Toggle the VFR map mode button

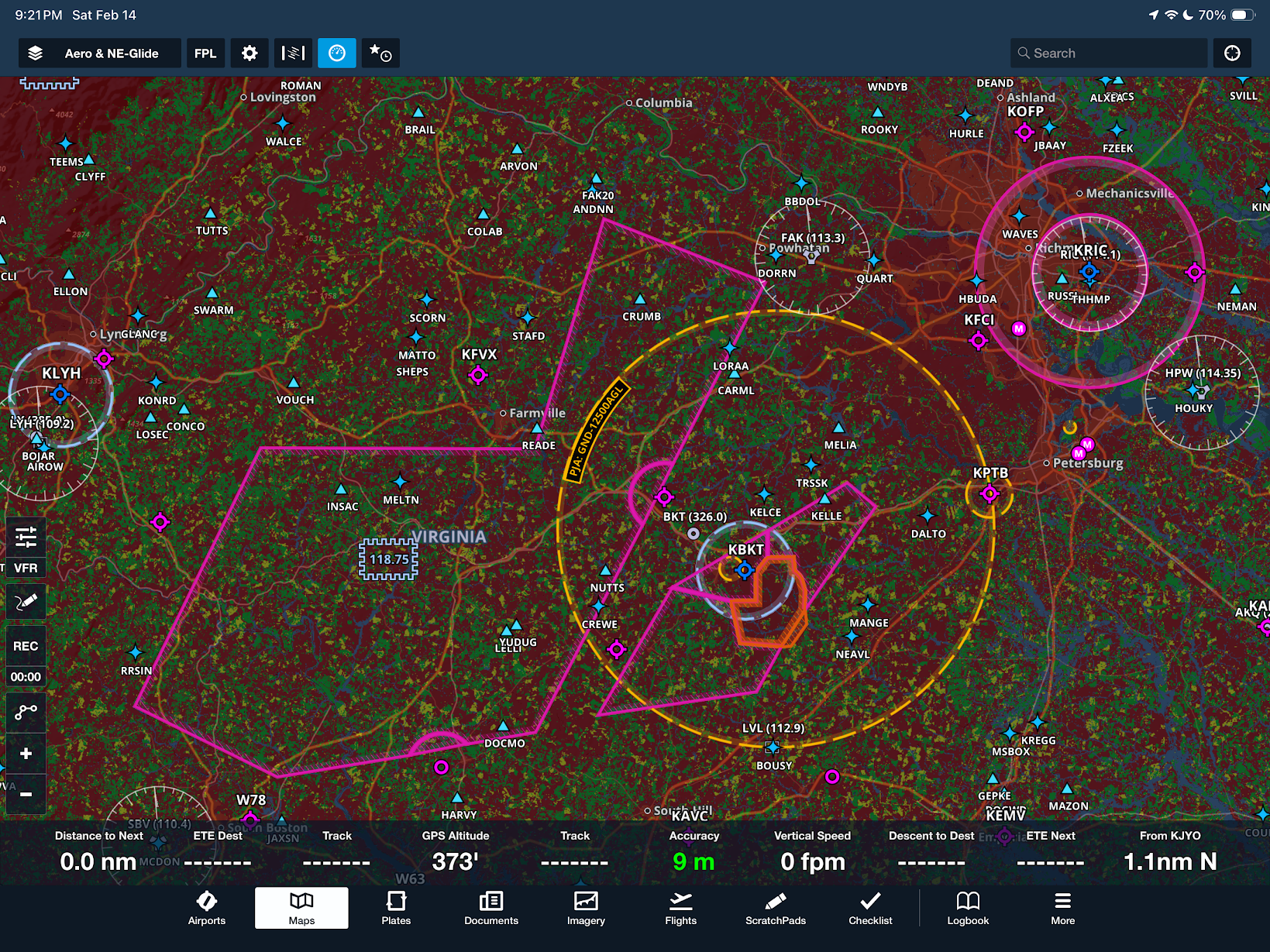point(26,568)
